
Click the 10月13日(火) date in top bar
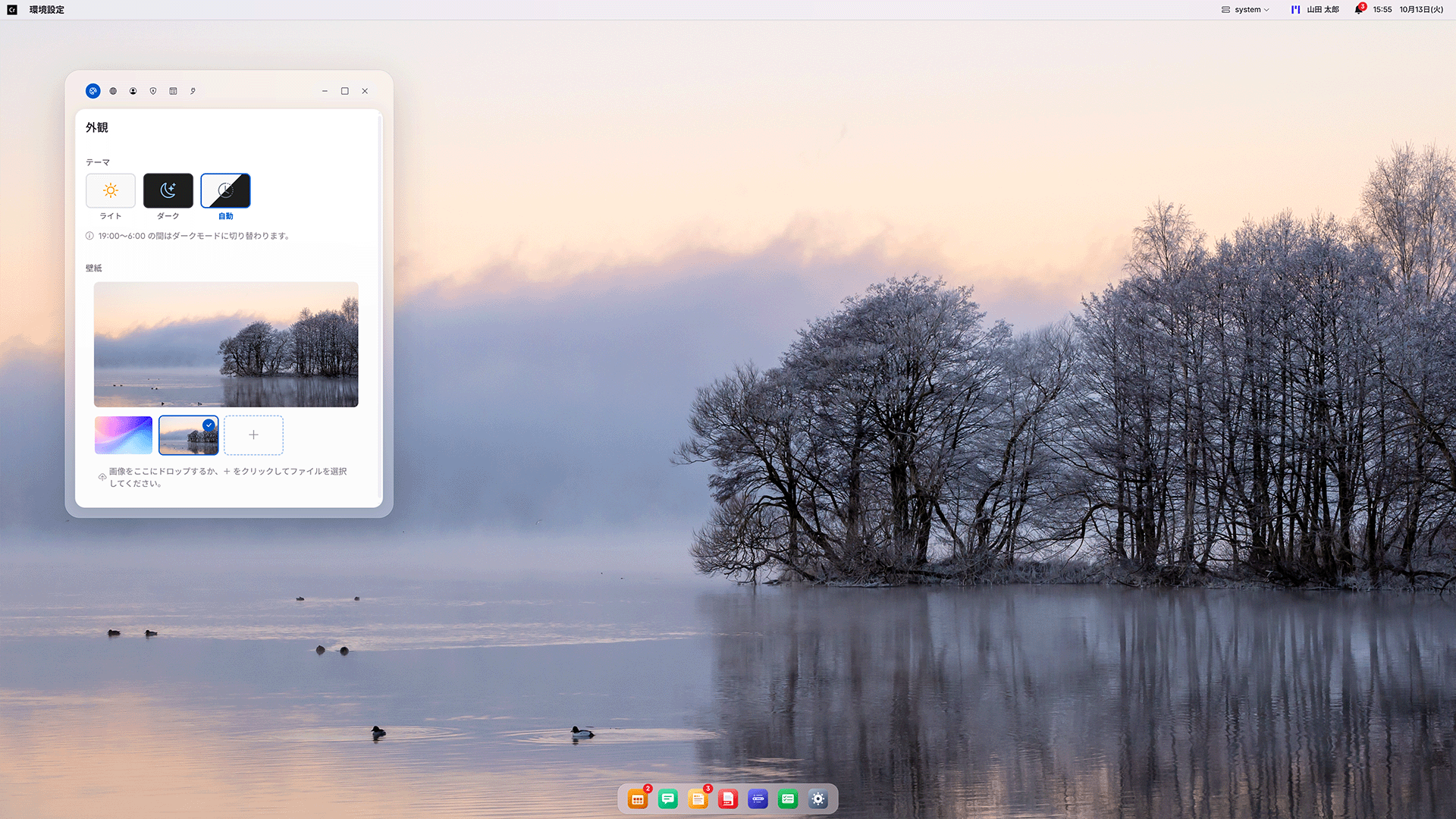point(1421,10)
